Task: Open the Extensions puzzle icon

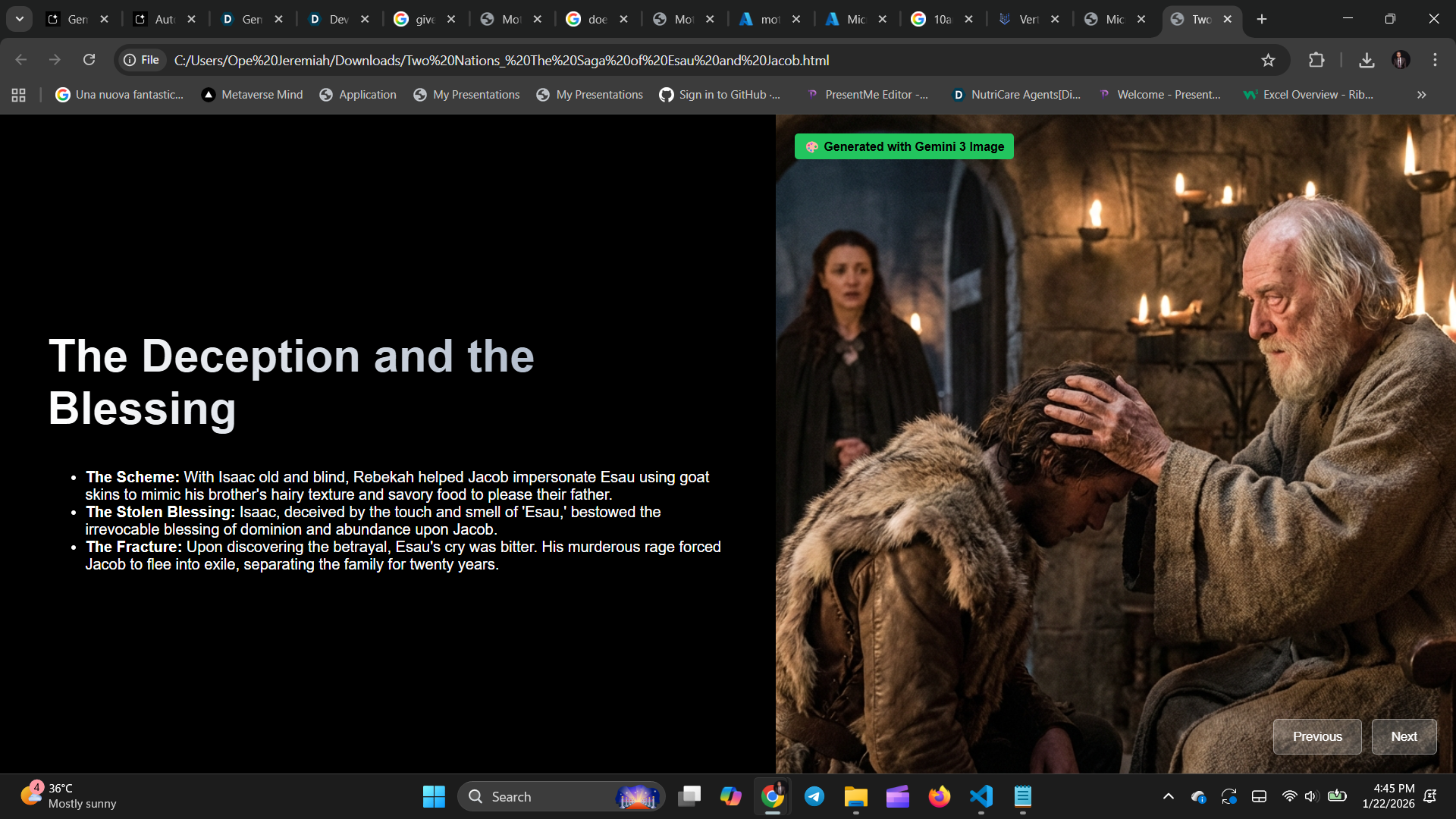Action: coord(1316,60)
